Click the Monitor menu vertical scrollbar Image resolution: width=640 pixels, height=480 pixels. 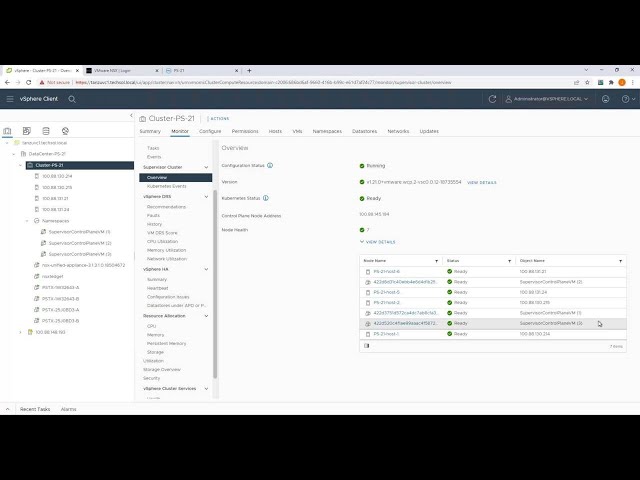click(x=215, y=284)
